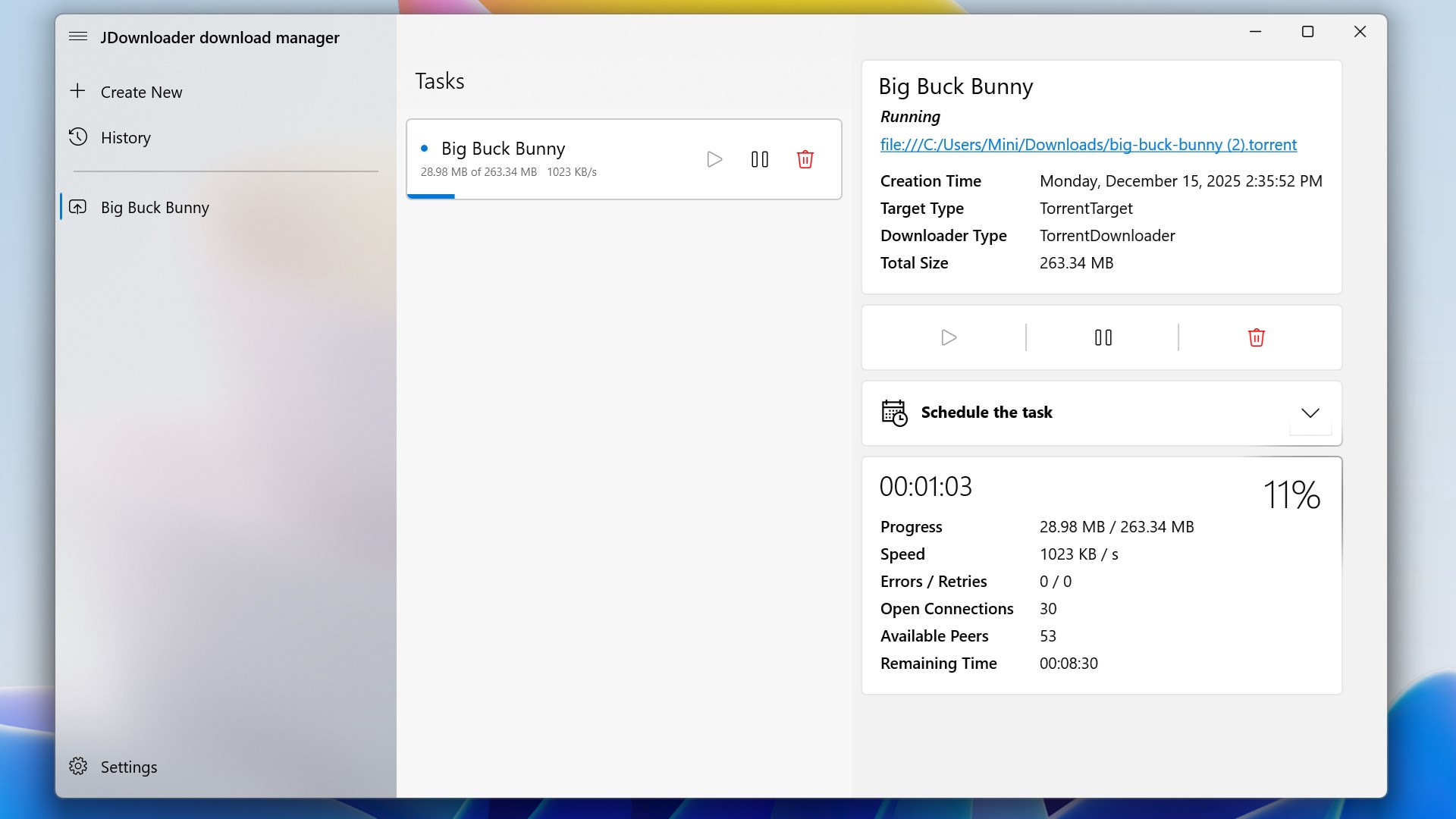
Task: Resume the Big Buck Bunny task from the card
Action: 714,159
